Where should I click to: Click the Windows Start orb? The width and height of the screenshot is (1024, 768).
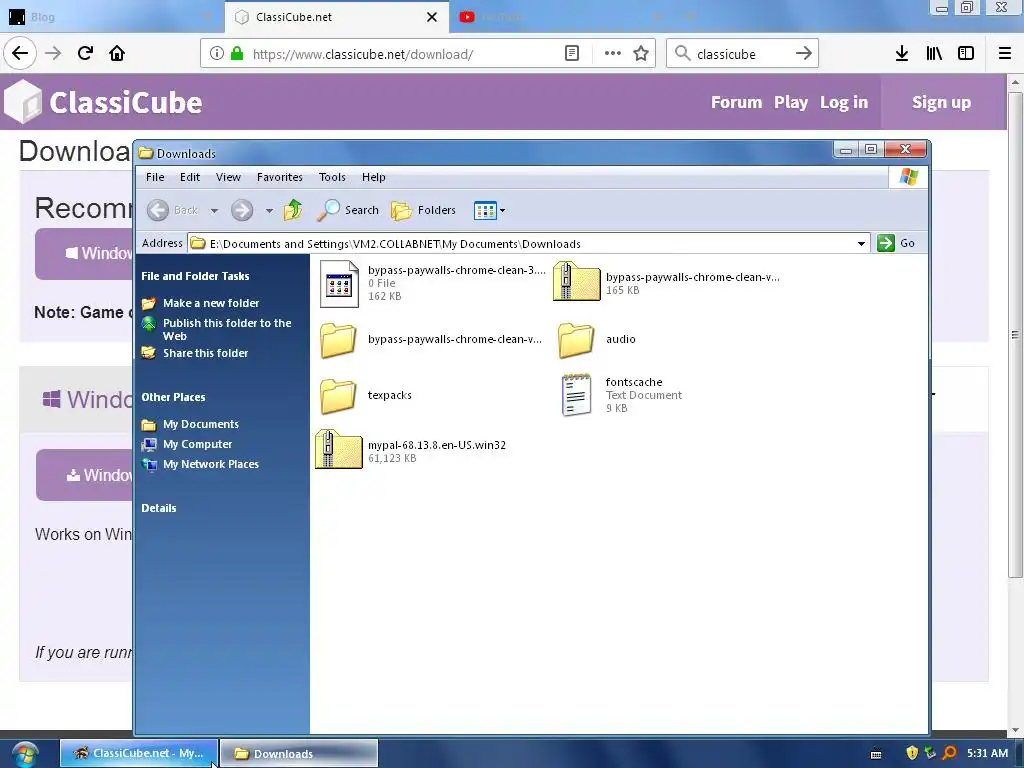click(x=25, y=754)
